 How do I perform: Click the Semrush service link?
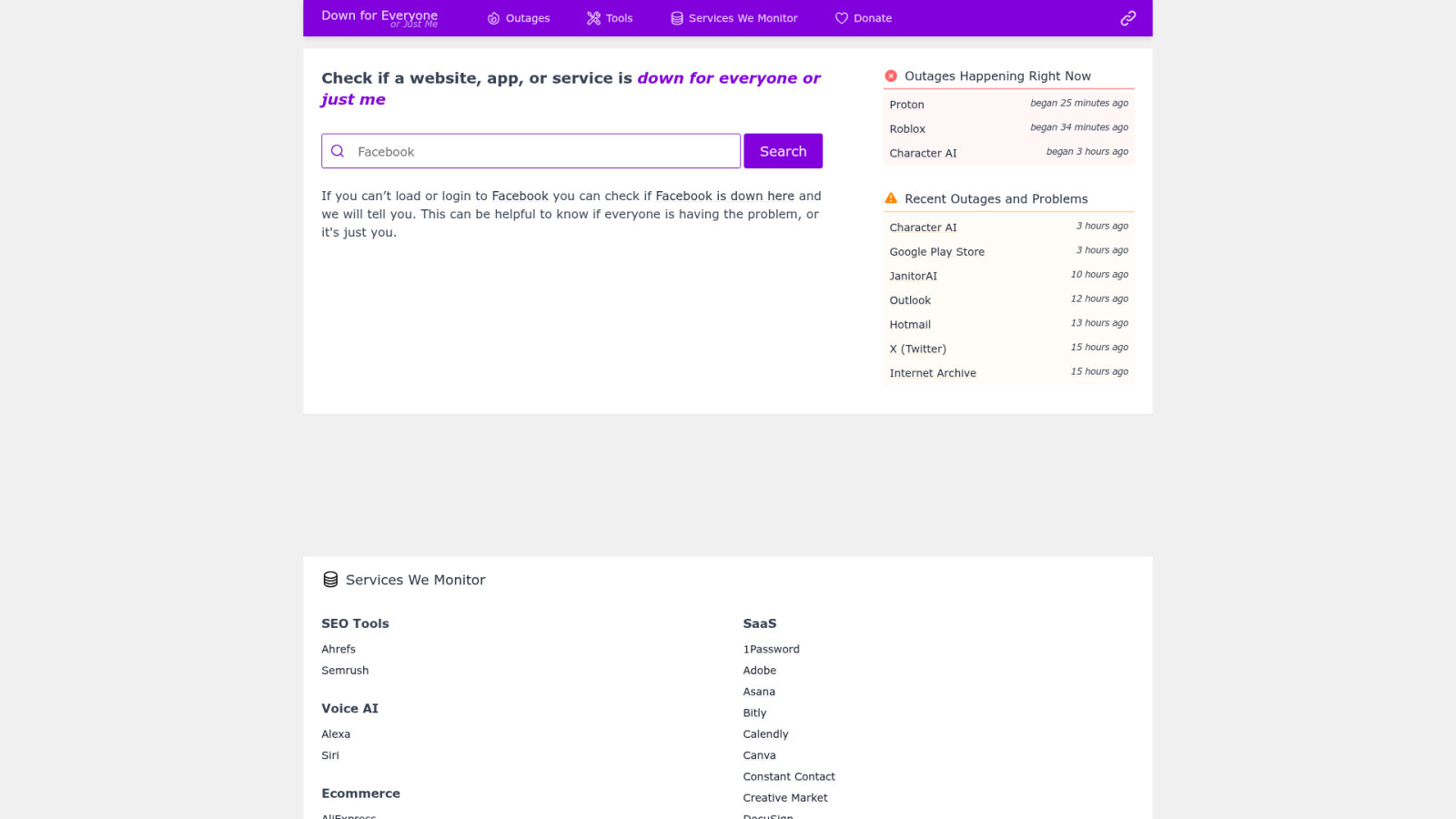point(345,671)
